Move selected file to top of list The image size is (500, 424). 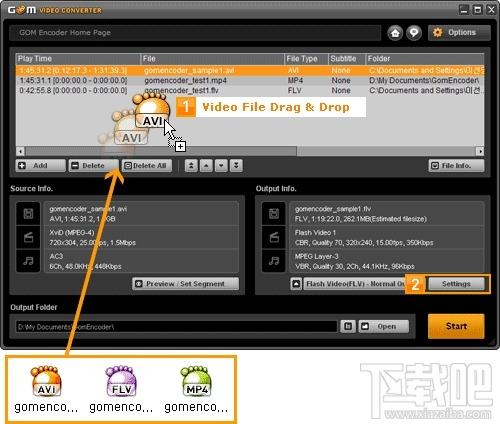click(x=191, y=166)
